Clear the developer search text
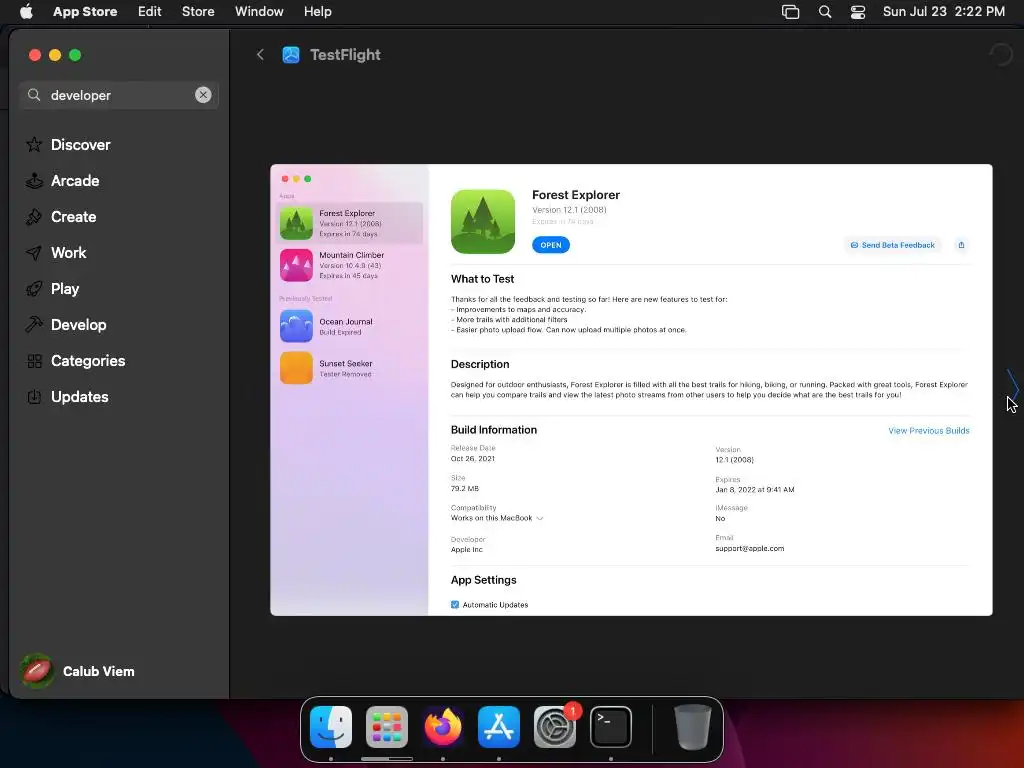 203,95
